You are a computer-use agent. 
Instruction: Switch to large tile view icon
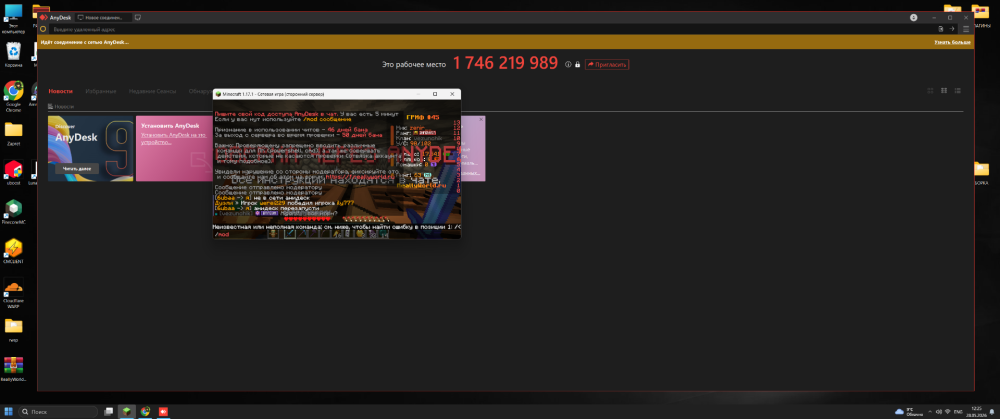(x=930, y=91)
